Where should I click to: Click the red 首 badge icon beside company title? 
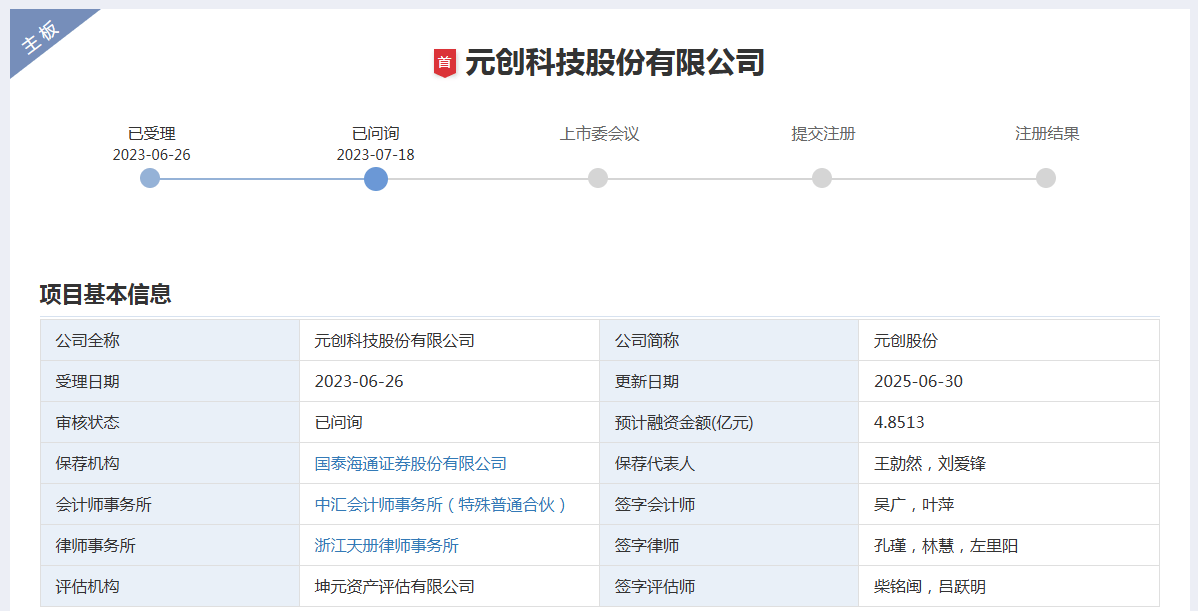(445, 63)
